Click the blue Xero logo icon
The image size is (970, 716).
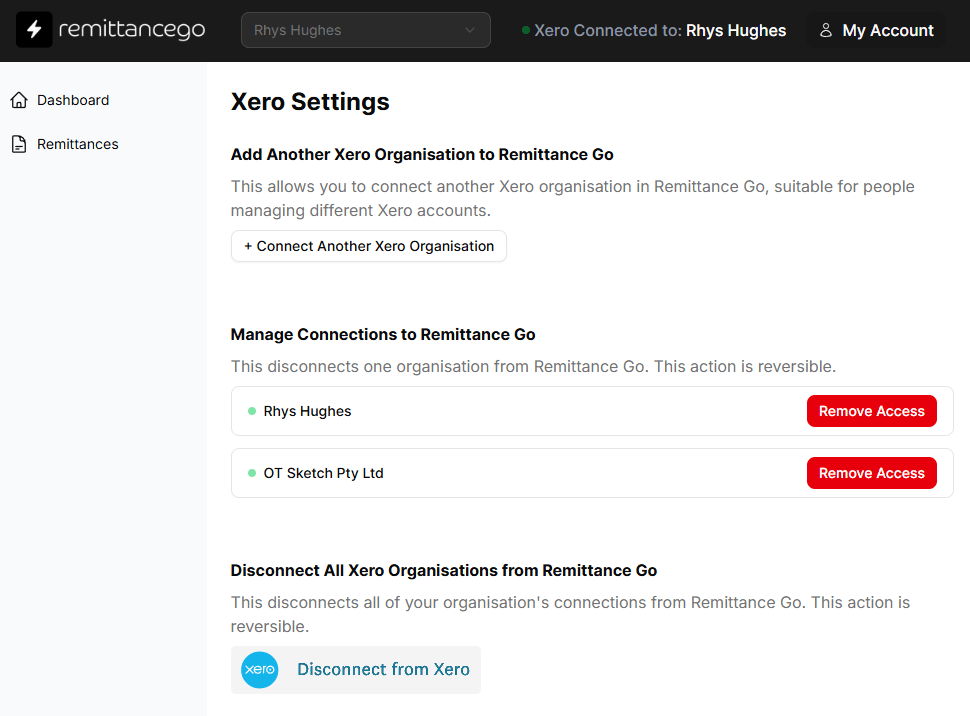point(260,670)
